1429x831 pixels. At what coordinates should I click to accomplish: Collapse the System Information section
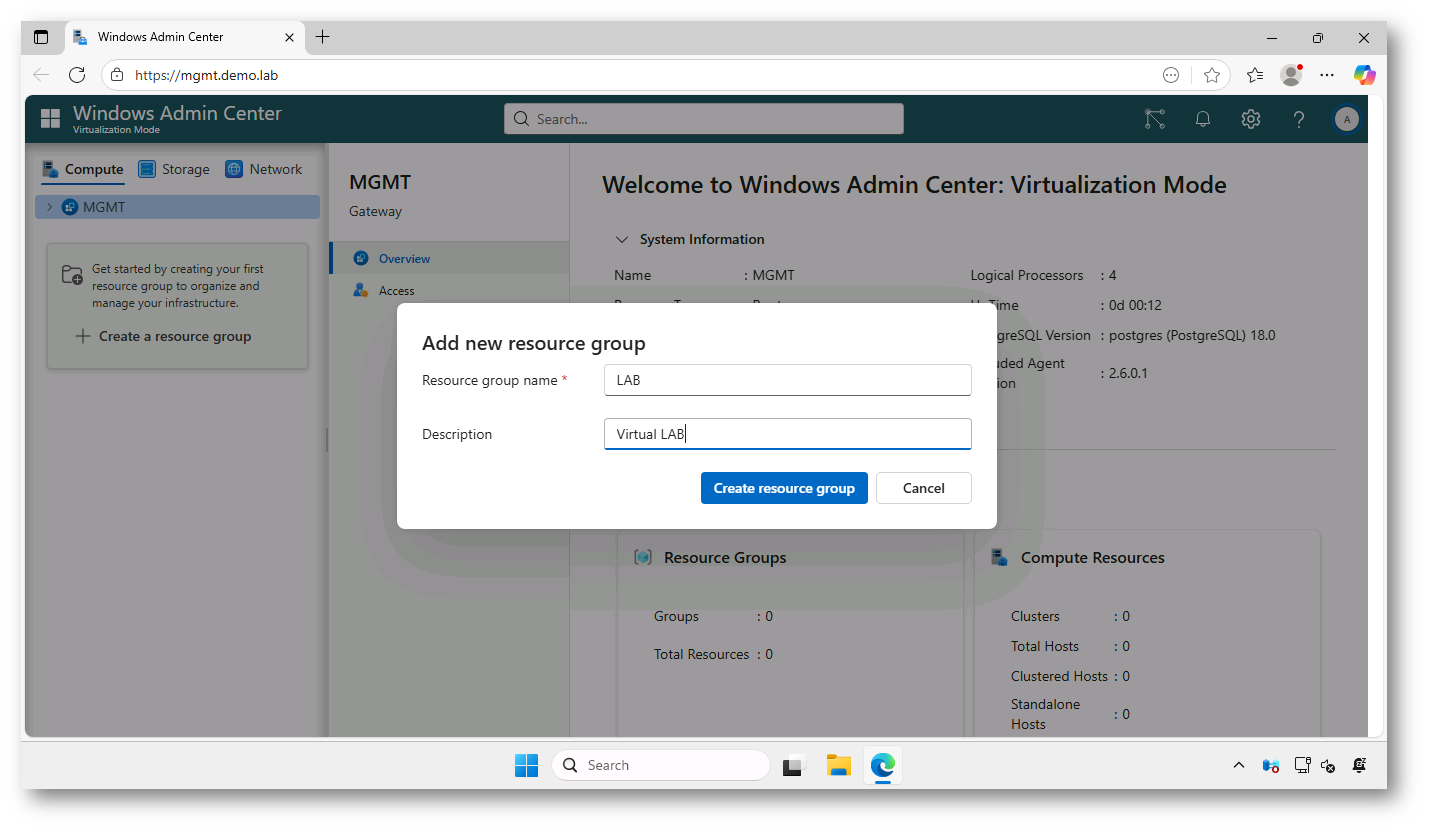point(621,240)
